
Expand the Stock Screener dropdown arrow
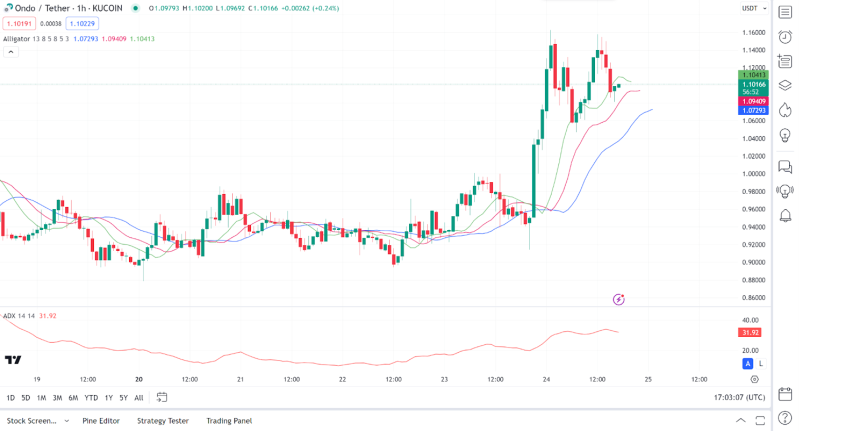click(67, 421)
